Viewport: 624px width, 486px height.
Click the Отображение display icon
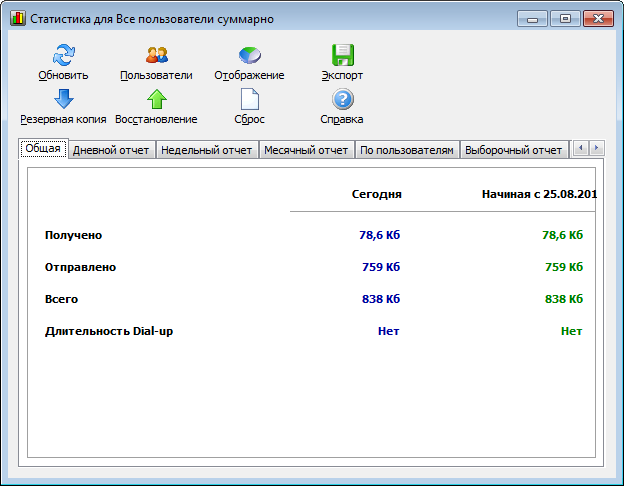[x=249, y=56]
